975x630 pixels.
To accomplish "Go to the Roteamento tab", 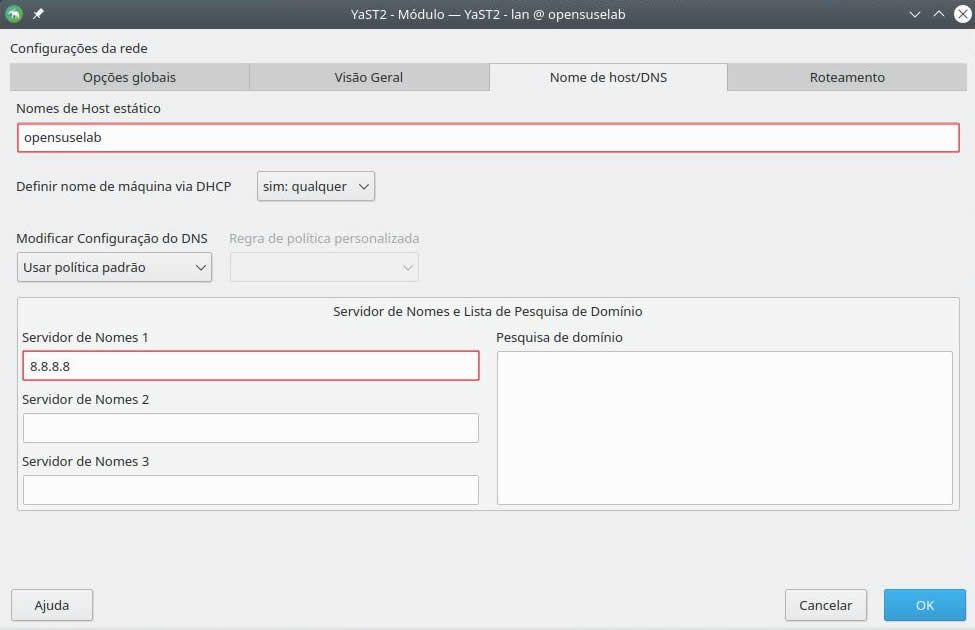I will [847, 77].
